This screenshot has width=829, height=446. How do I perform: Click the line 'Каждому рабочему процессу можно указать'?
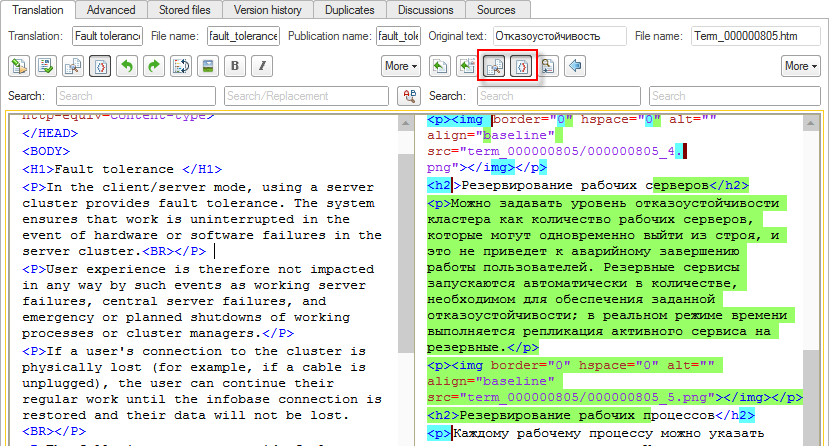pyautogui.click(x=609, y=433)
